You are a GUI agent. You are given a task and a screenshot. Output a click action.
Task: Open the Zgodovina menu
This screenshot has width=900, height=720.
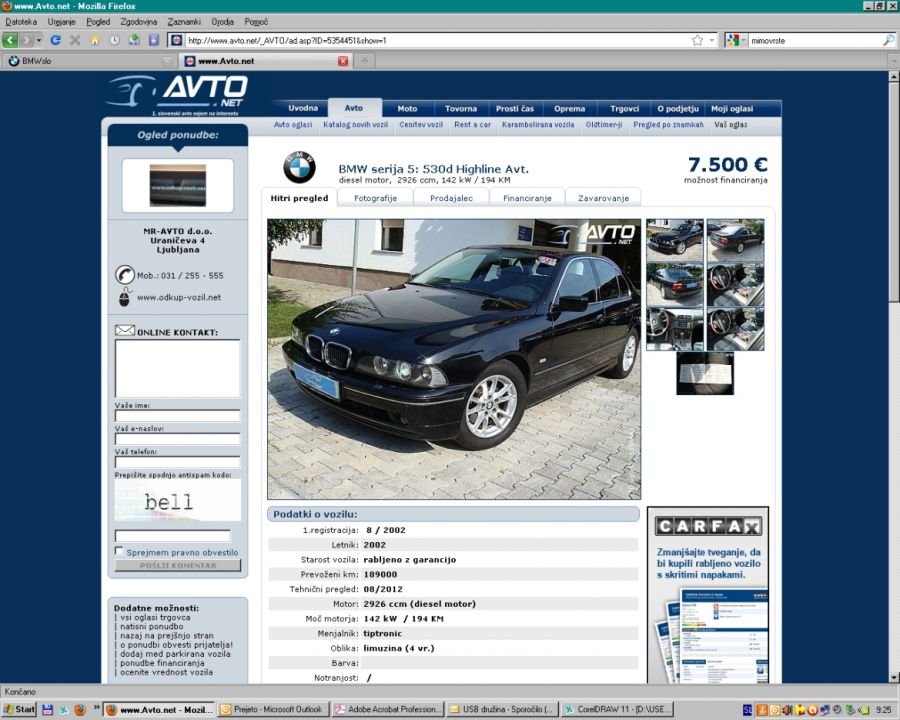coord(139,22)
